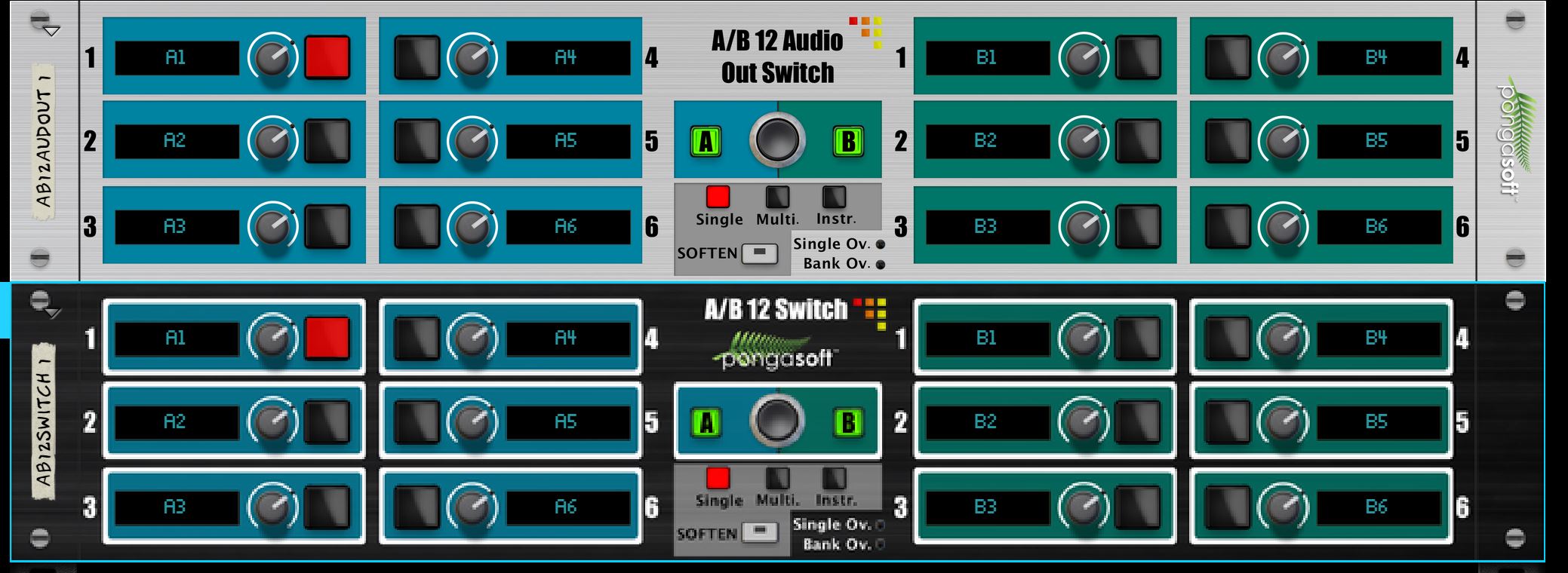1568x573 pixels.
Task: Click A6 label display on A/B 12 Switch
Action: point(568,507)
